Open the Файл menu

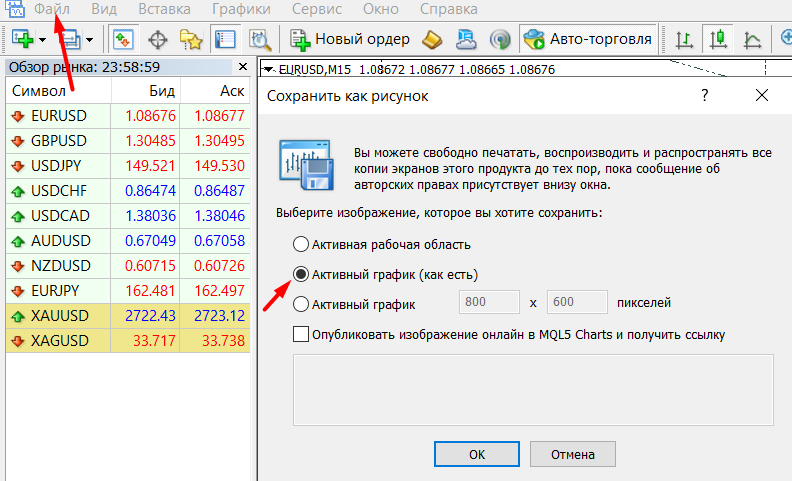[x=52, y=9]
